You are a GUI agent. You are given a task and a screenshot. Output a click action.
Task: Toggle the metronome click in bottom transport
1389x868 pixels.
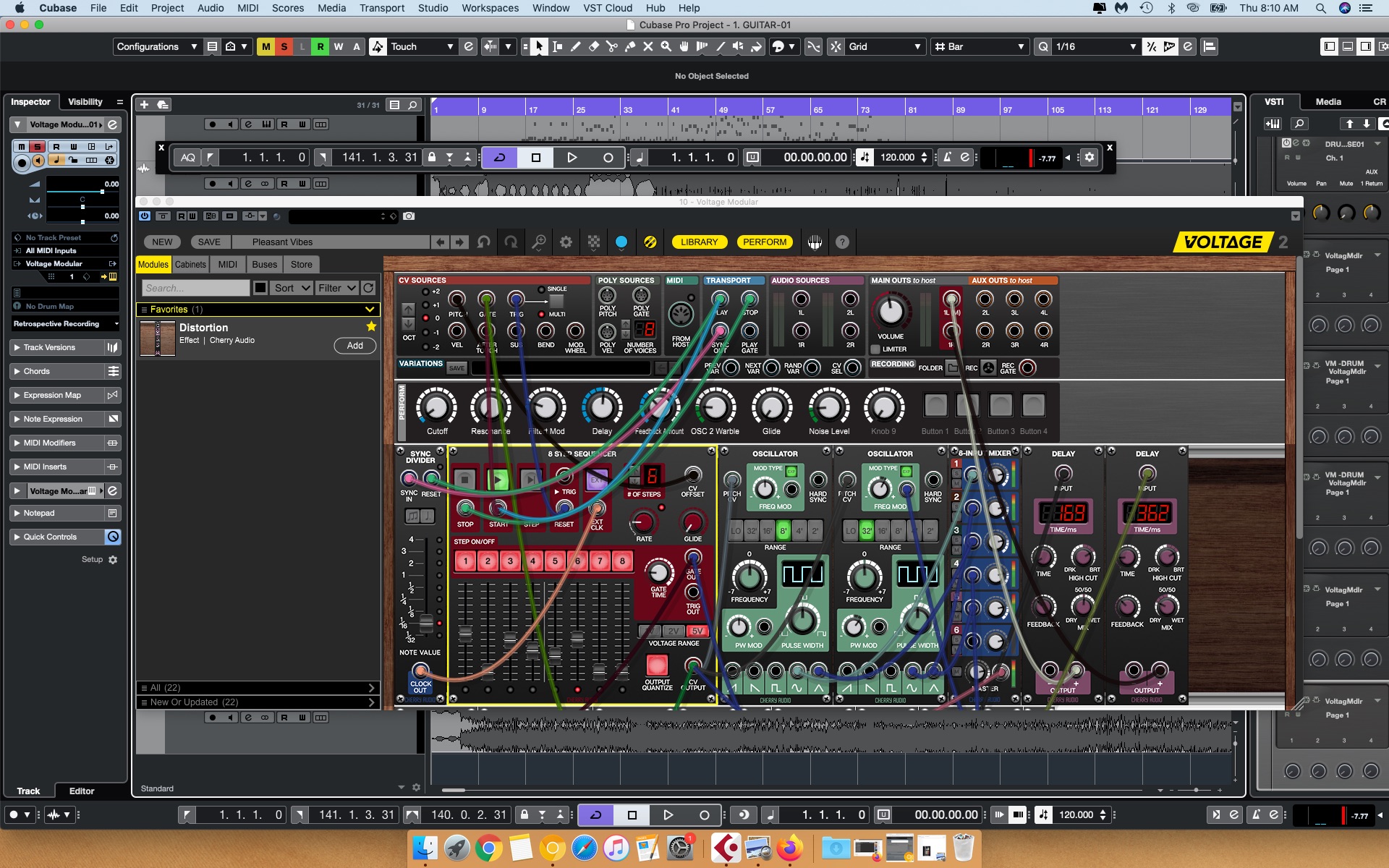pyautogui.click(x=1257, y=814)
